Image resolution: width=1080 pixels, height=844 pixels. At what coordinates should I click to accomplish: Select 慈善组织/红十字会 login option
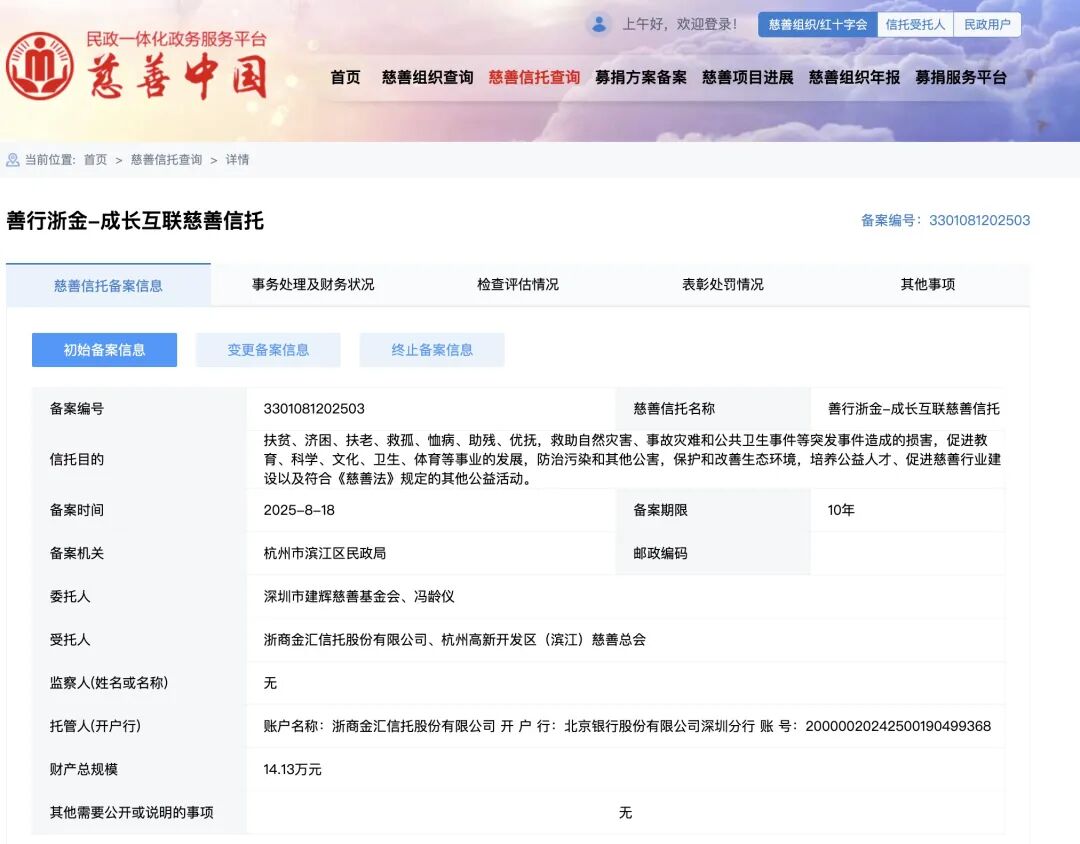(x=818, y=25)
